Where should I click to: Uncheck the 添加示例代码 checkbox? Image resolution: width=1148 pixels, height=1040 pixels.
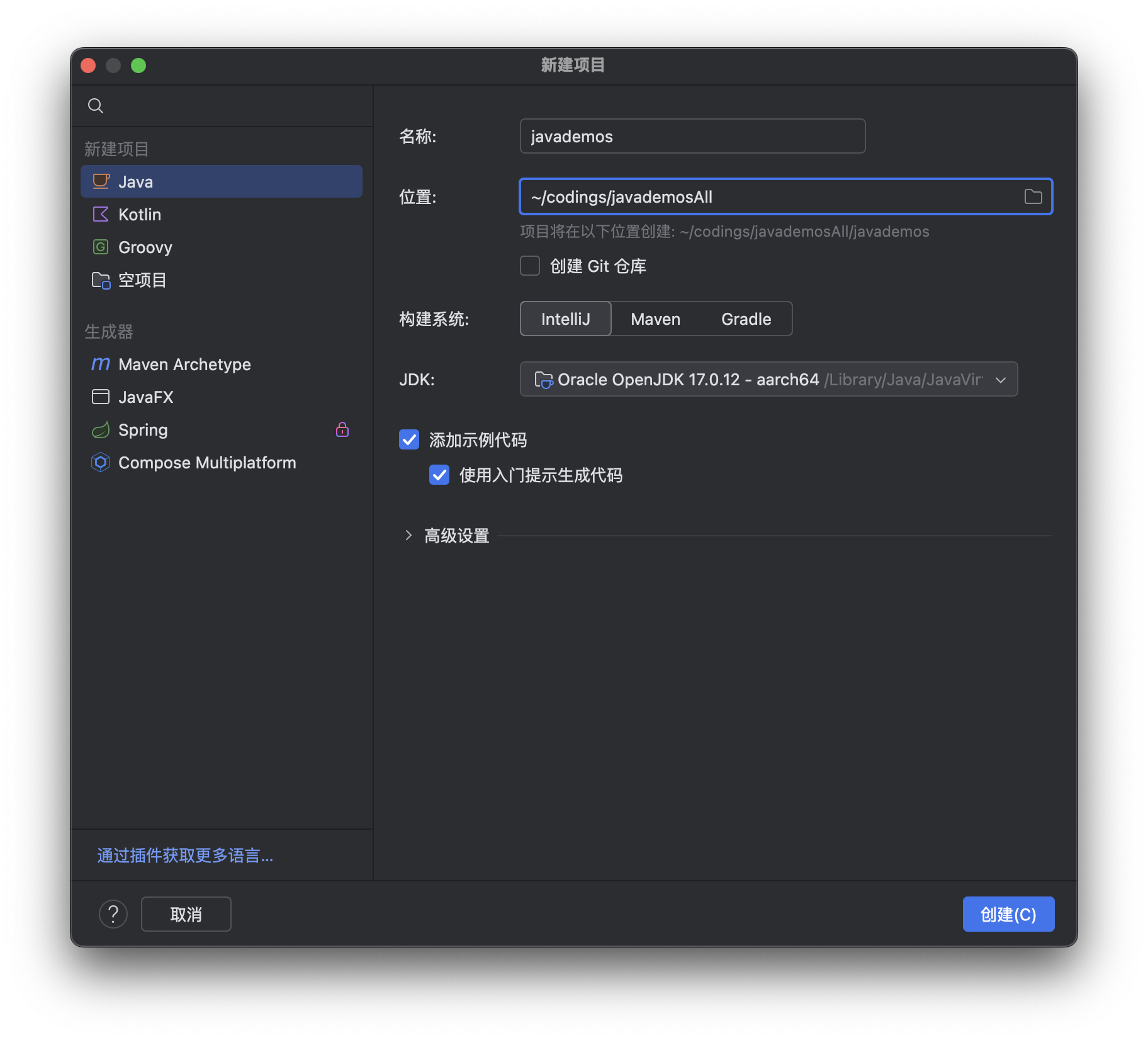click(x=409, y=439)
